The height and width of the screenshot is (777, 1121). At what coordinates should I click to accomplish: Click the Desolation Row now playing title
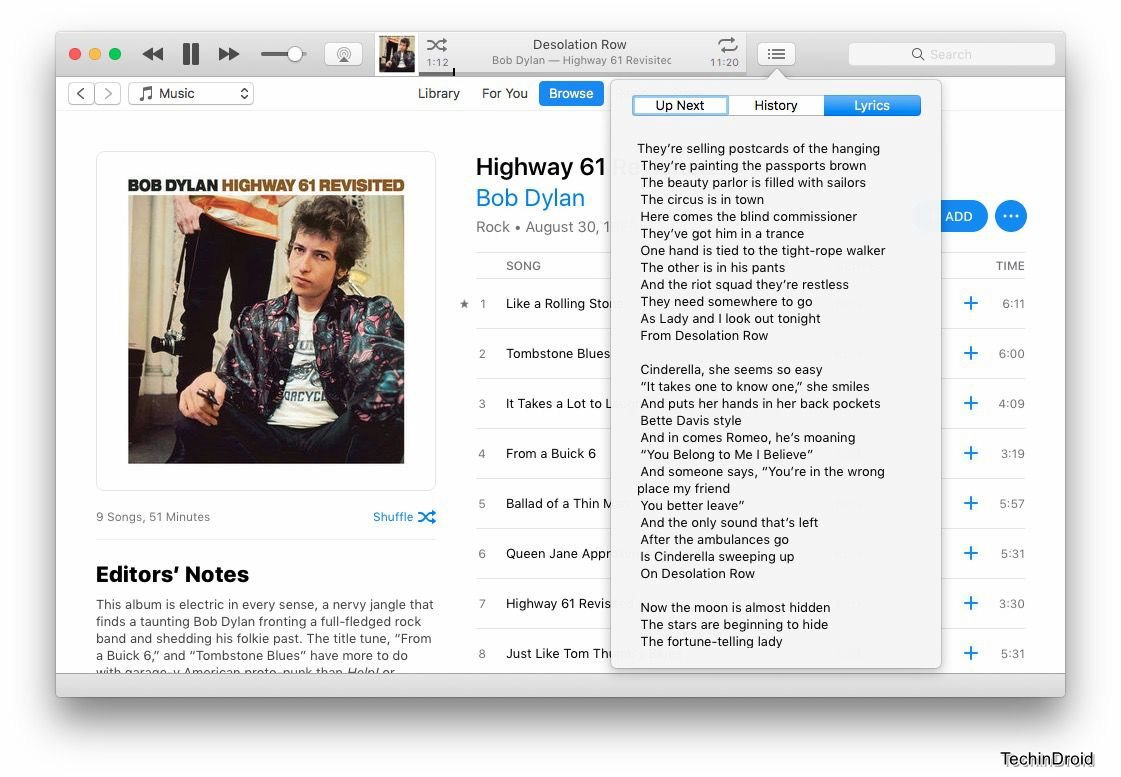click(x=580, y=44)
